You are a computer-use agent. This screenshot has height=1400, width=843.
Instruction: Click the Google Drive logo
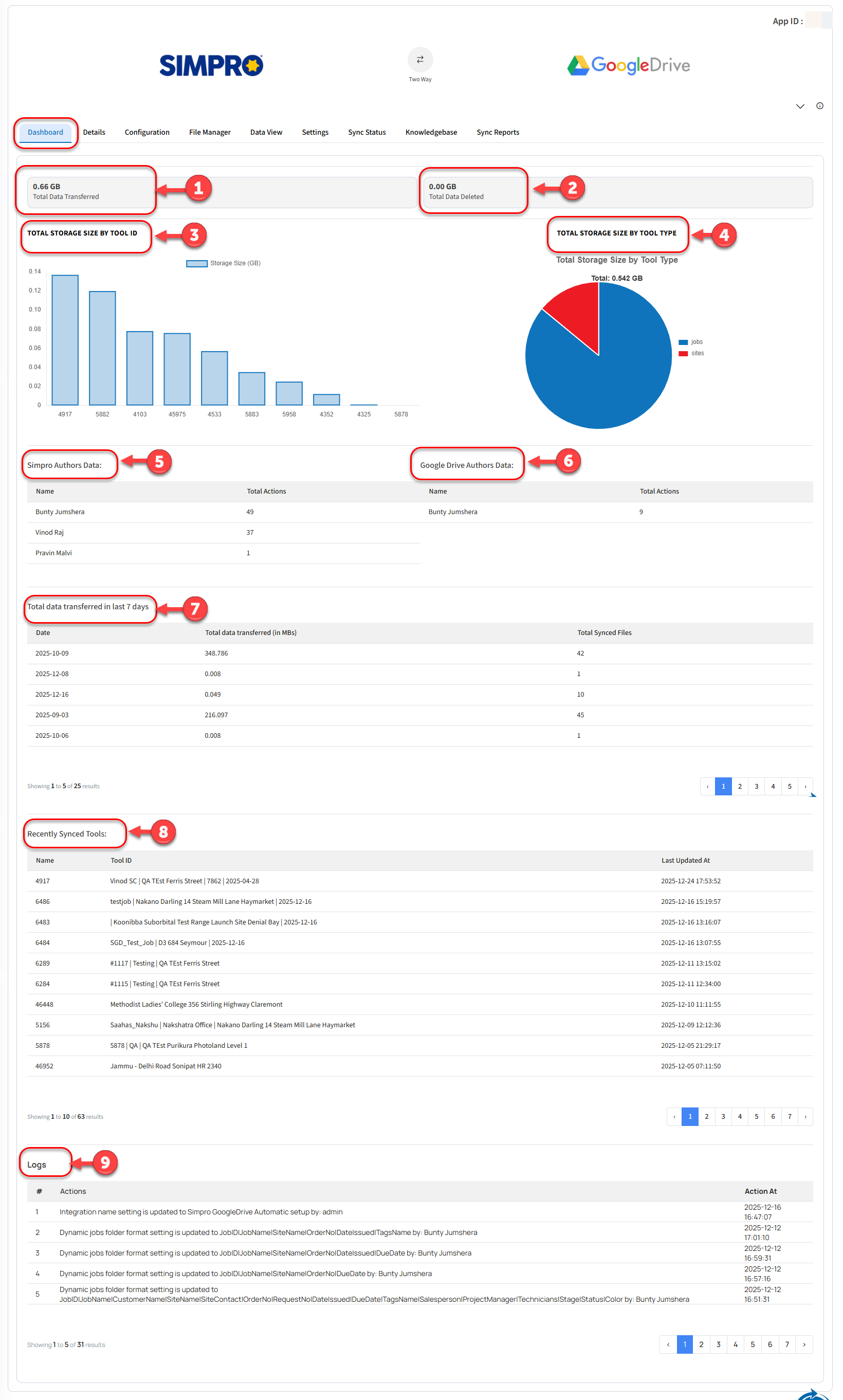[628, 65]
